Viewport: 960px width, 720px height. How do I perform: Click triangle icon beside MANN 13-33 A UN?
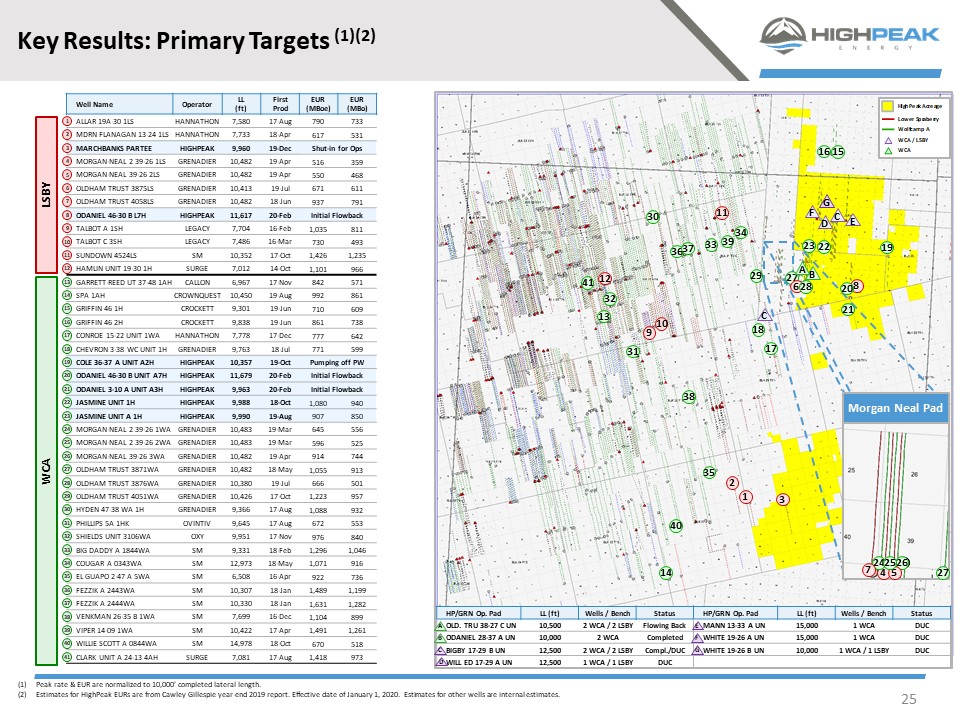click(x=697, y=626)
